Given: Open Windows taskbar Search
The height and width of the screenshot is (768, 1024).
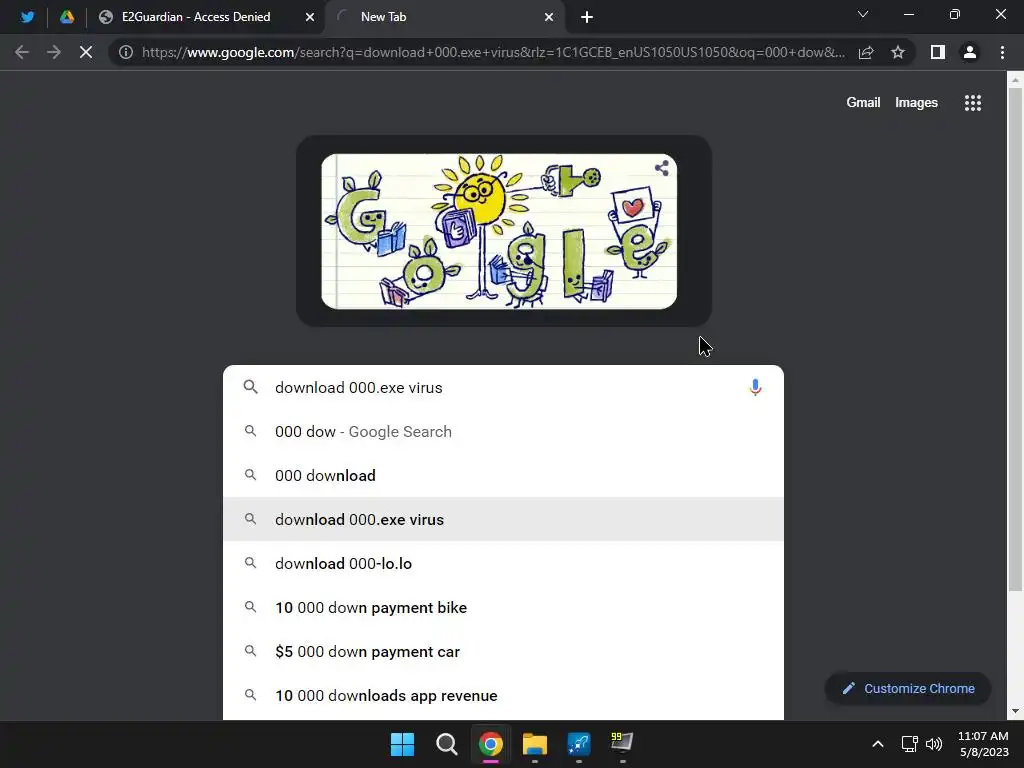Looking at the screenshot, I should (x=447, y=744).
